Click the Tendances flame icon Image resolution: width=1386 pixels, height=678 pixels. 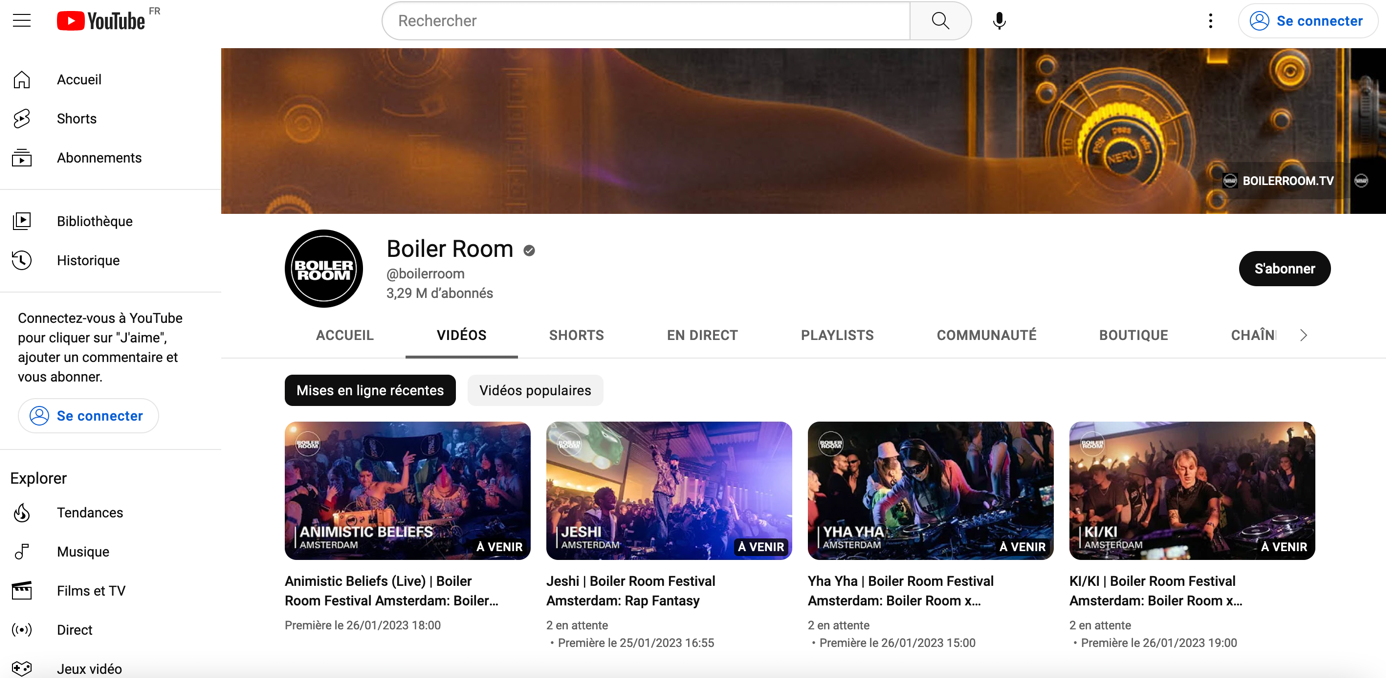[x=22, y=513]
